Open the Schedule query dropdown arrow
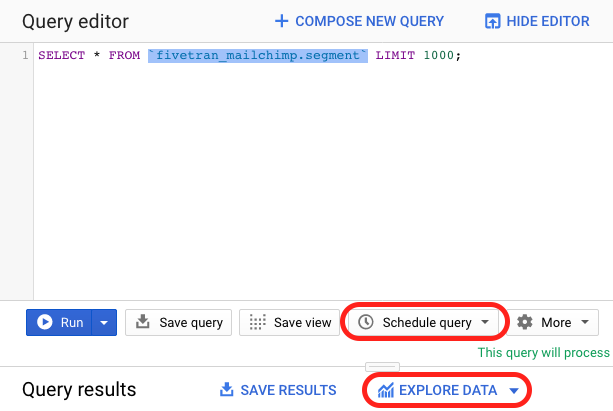Viewport: 613px width, 411px height. 485,322
